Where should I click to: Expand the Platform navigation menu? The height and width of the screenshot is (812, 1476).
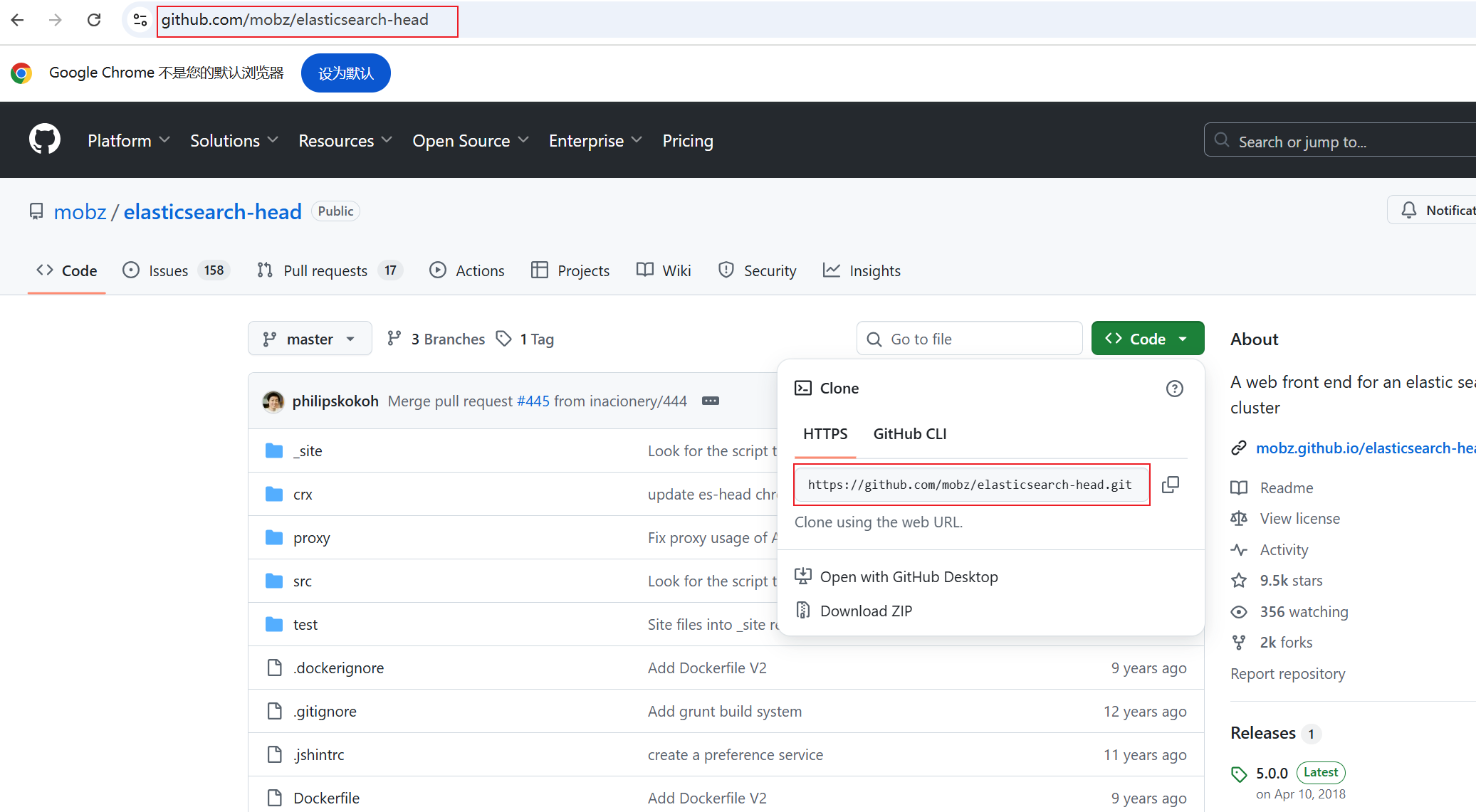pos(128,141)
